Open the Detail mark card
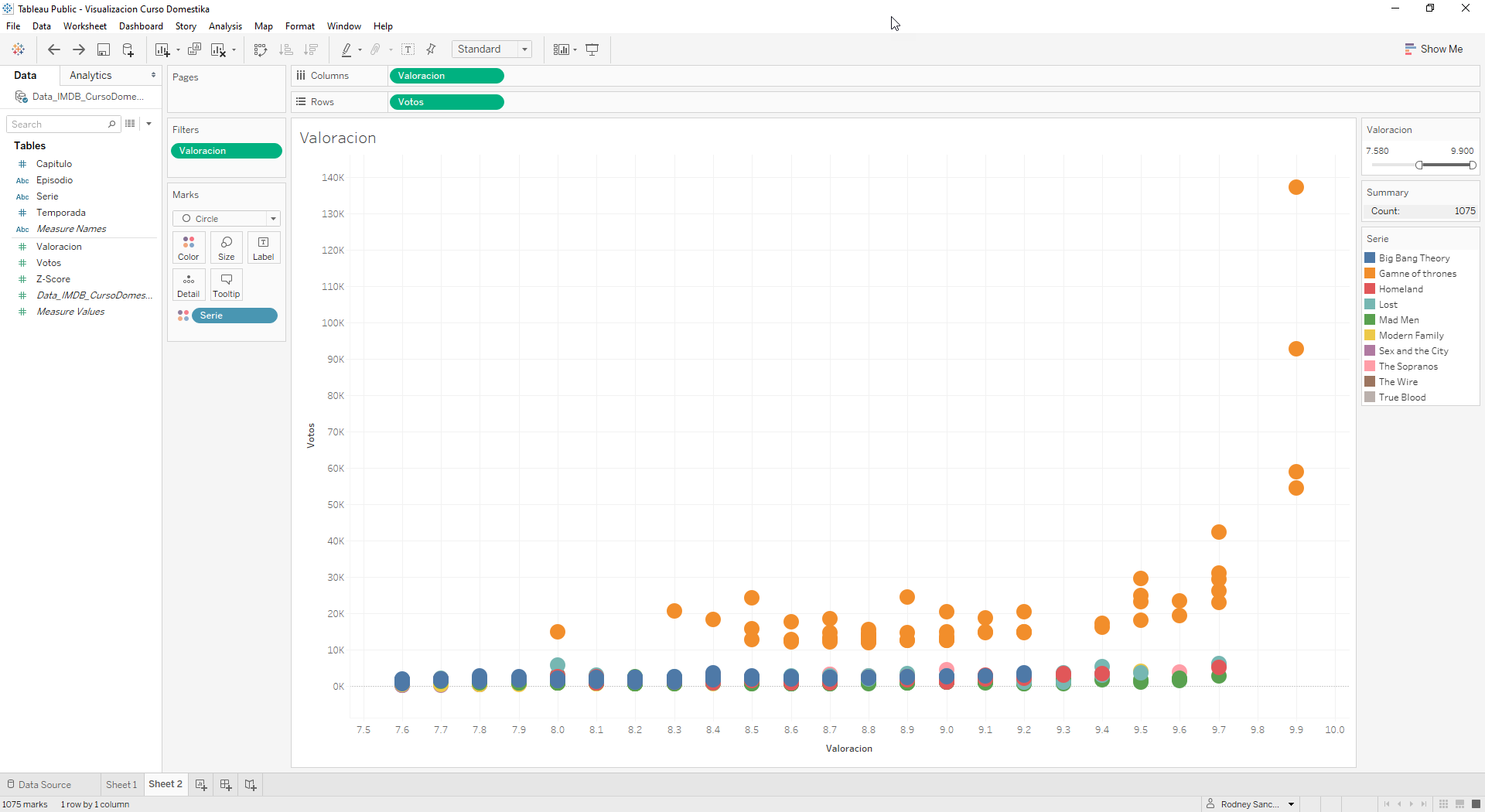 [189, 285]
